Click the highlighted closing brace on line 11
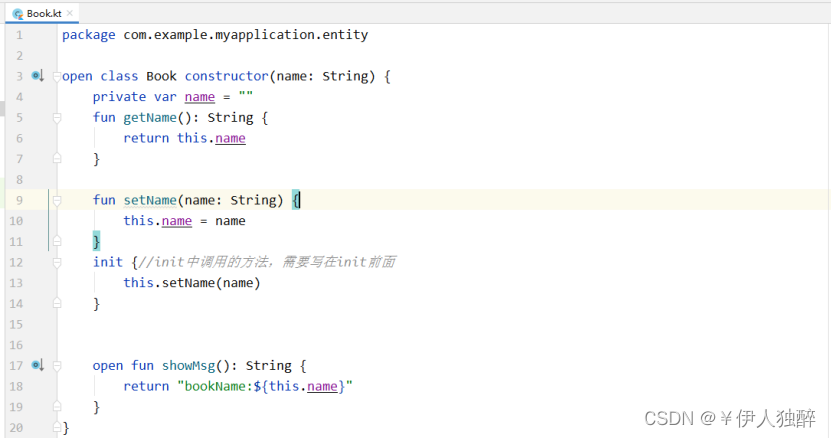 [x=96, y=241]
